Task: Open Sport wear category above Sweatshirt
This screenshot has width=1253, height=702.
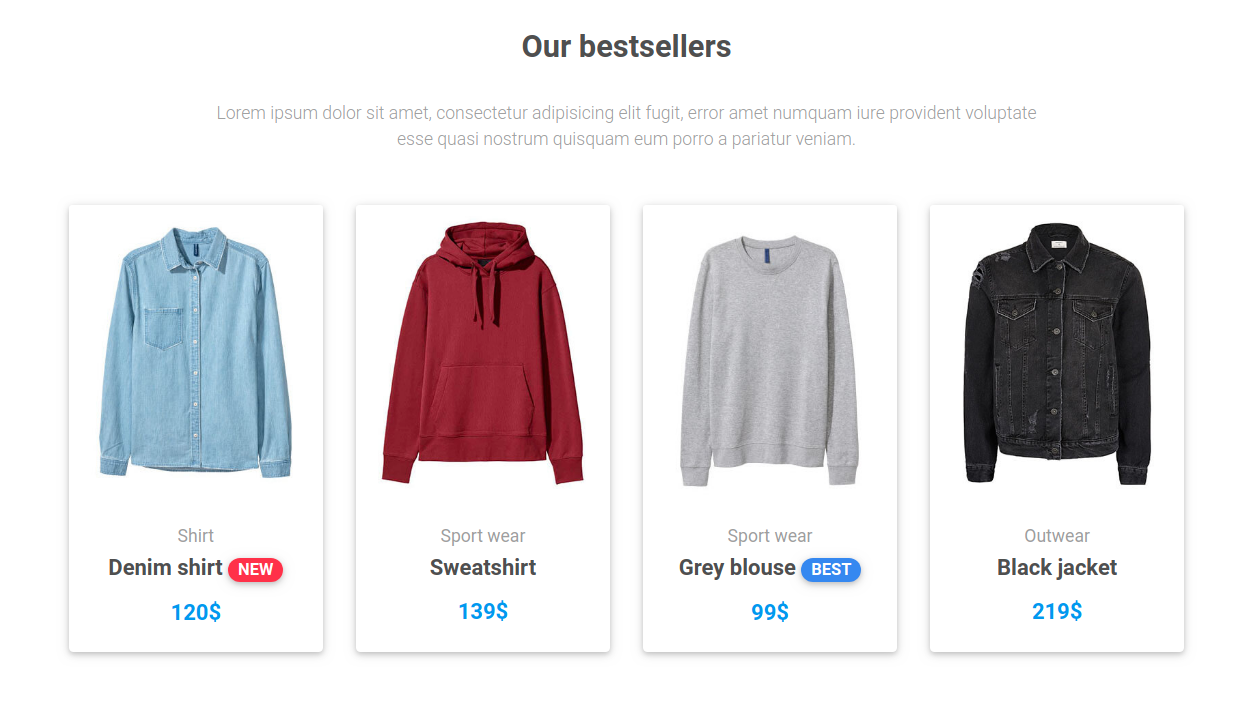Action: [x=483, y=536]
